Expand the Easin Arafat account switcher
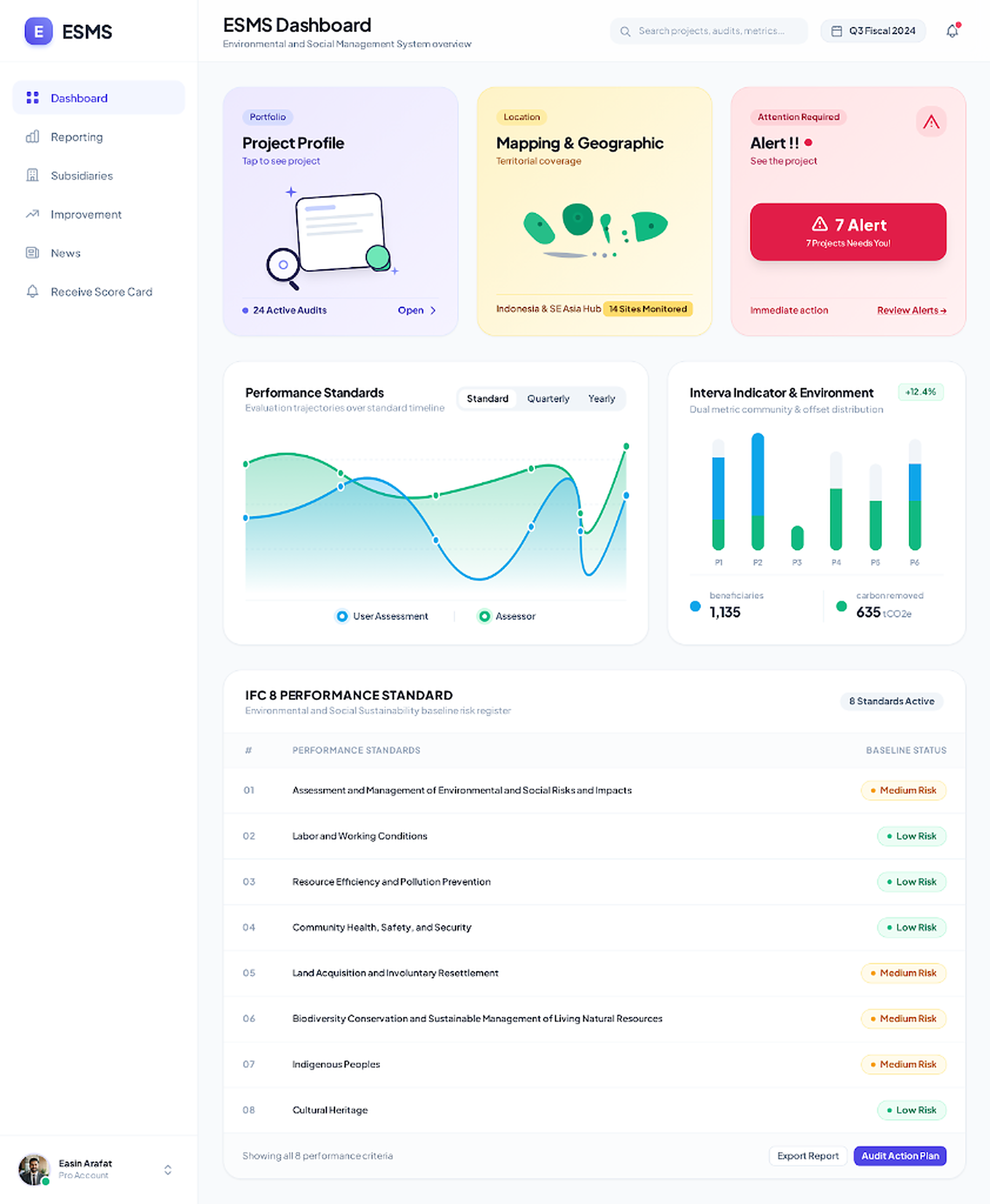The width and height of the screenshot is (990, 1204). pos(167,1170)
